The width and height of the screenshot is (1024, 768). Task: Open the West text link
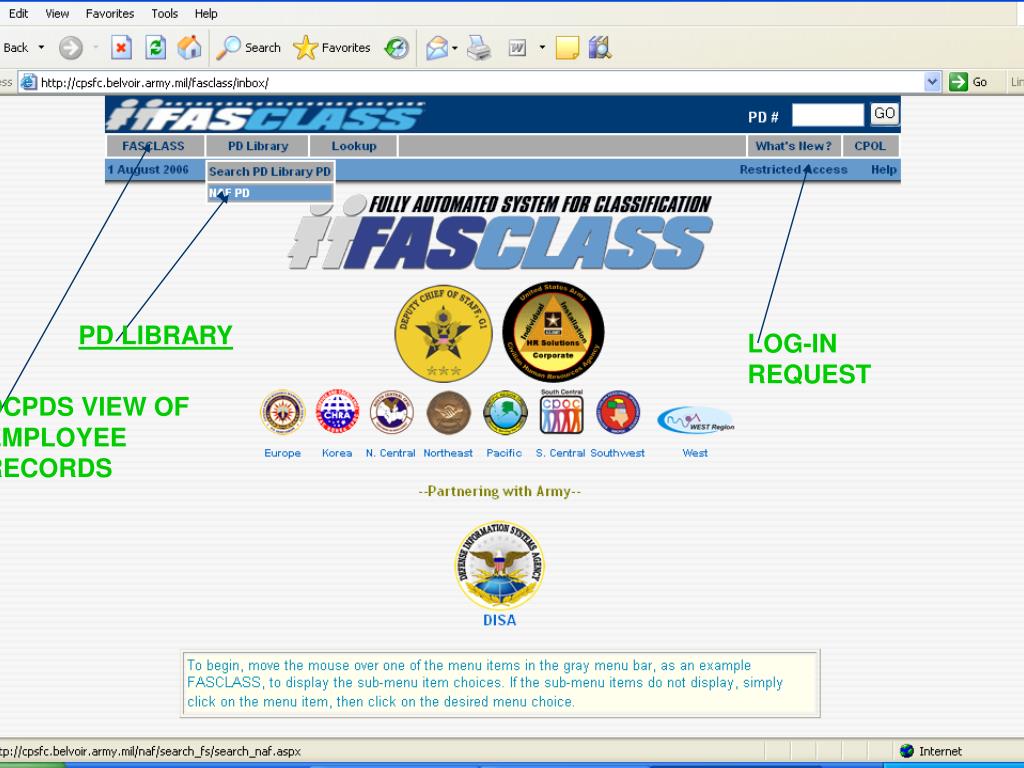coord(695,453)
